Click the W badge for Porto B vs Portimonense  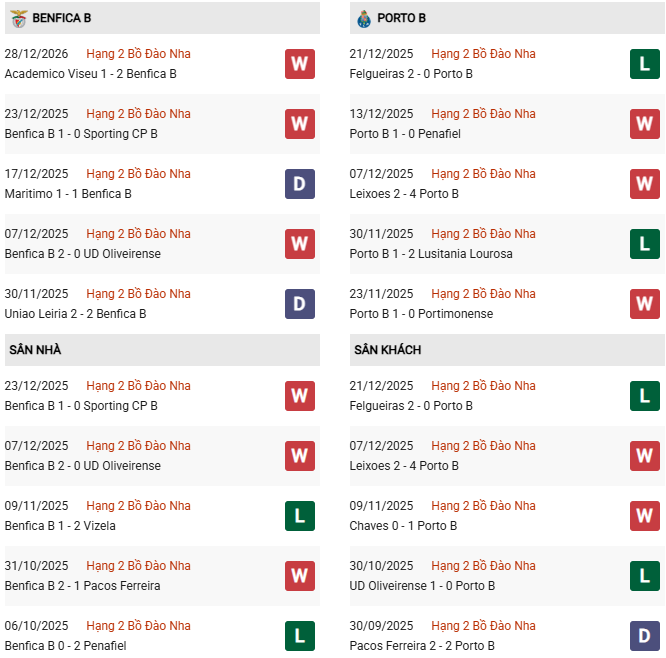coord(644,304)
